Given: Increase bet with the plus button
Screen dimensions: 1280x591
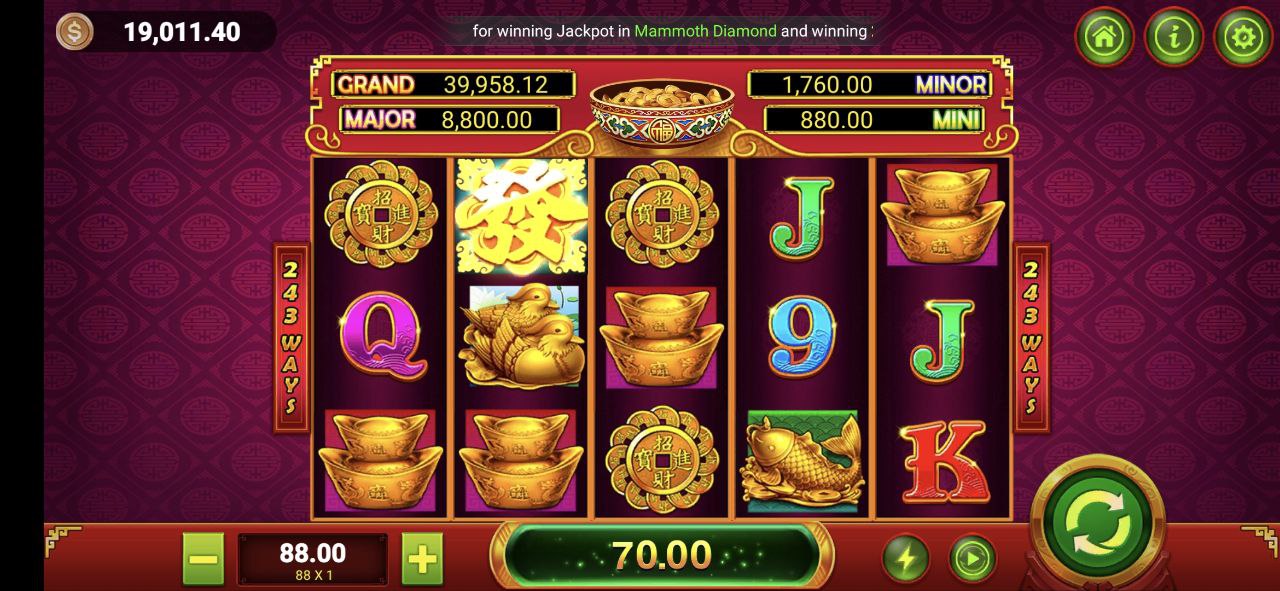Looking at the screenshot, I should coord(422,559).
